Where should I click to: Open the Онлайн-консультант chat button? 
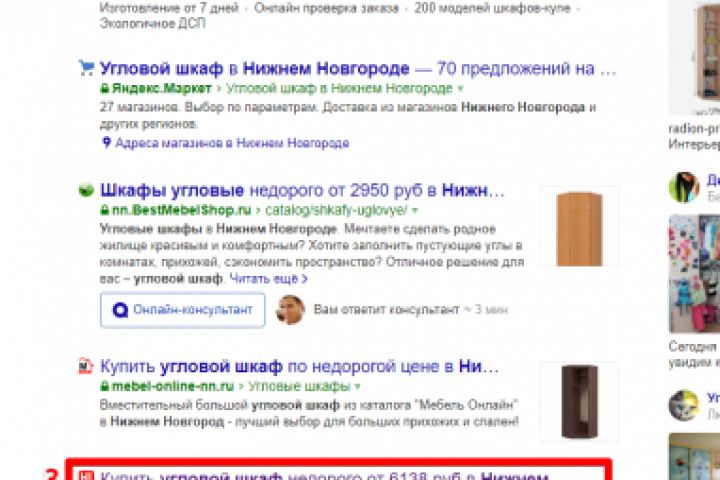click(183, 310)
